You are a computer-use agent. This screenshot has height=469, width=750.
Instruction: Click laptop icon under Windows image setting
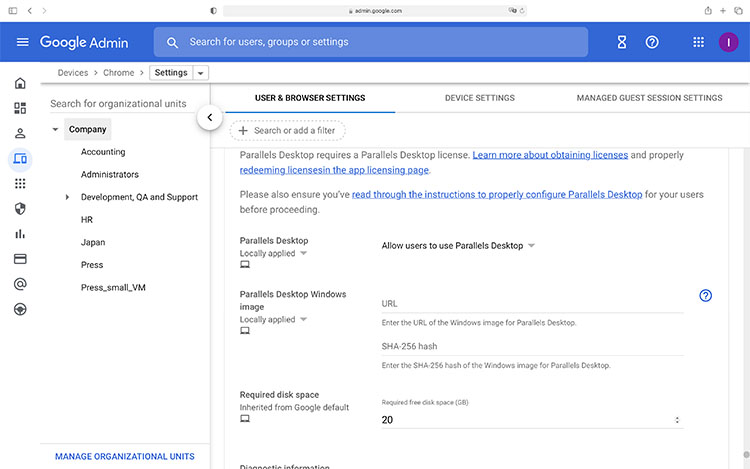point(245,330)
